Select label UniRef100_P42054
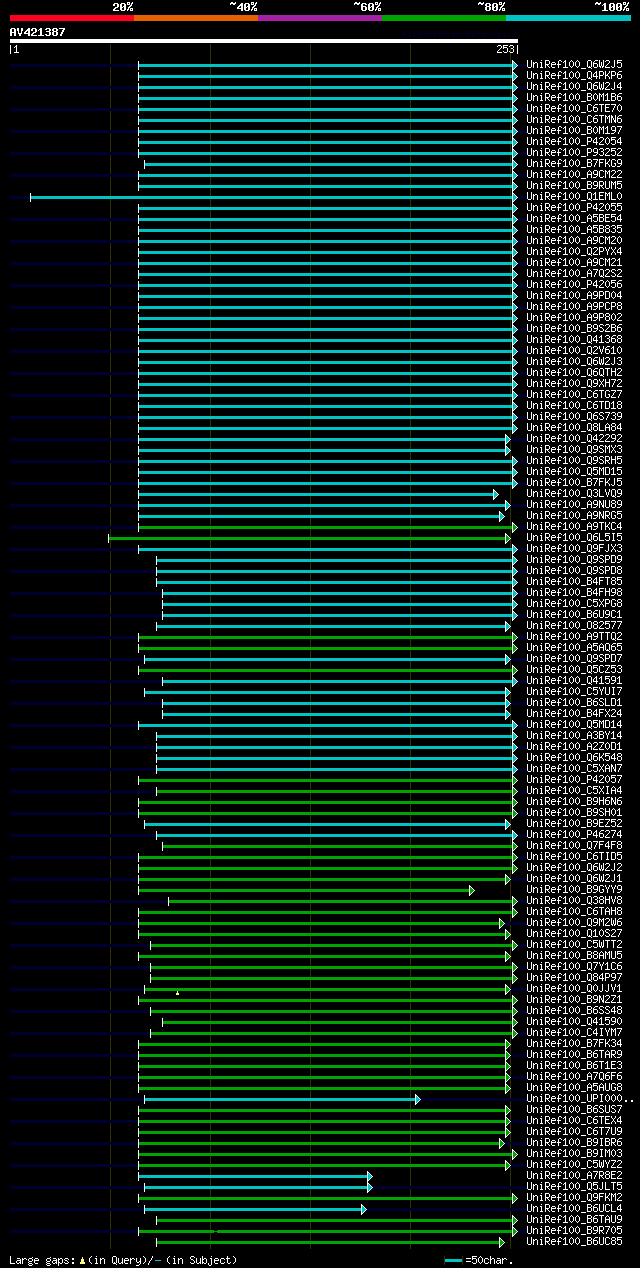The image size is (640, 1268). tap(574, 141)
